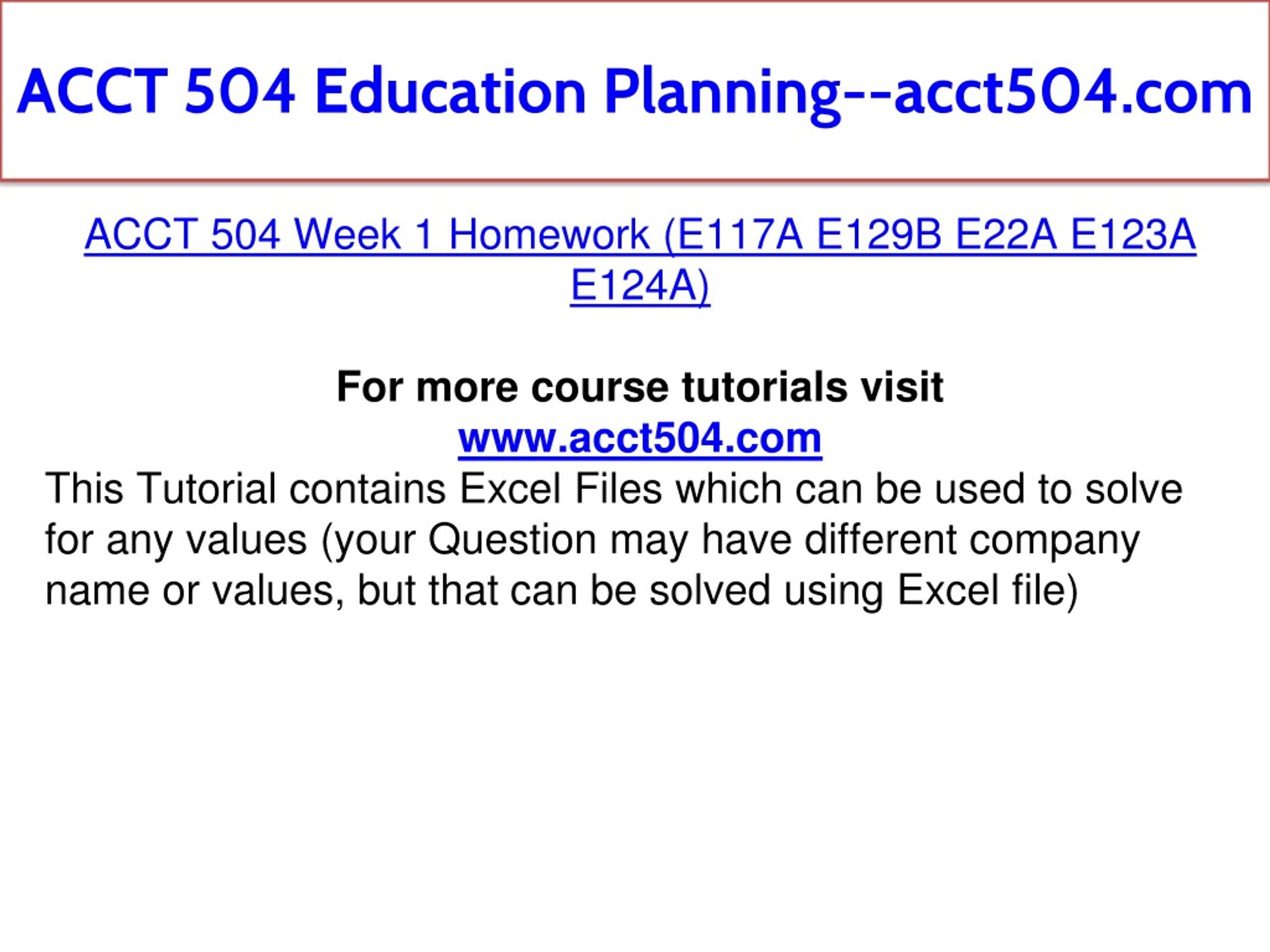
Task: Click the words different company in paragraph
Action: [972, 540]
